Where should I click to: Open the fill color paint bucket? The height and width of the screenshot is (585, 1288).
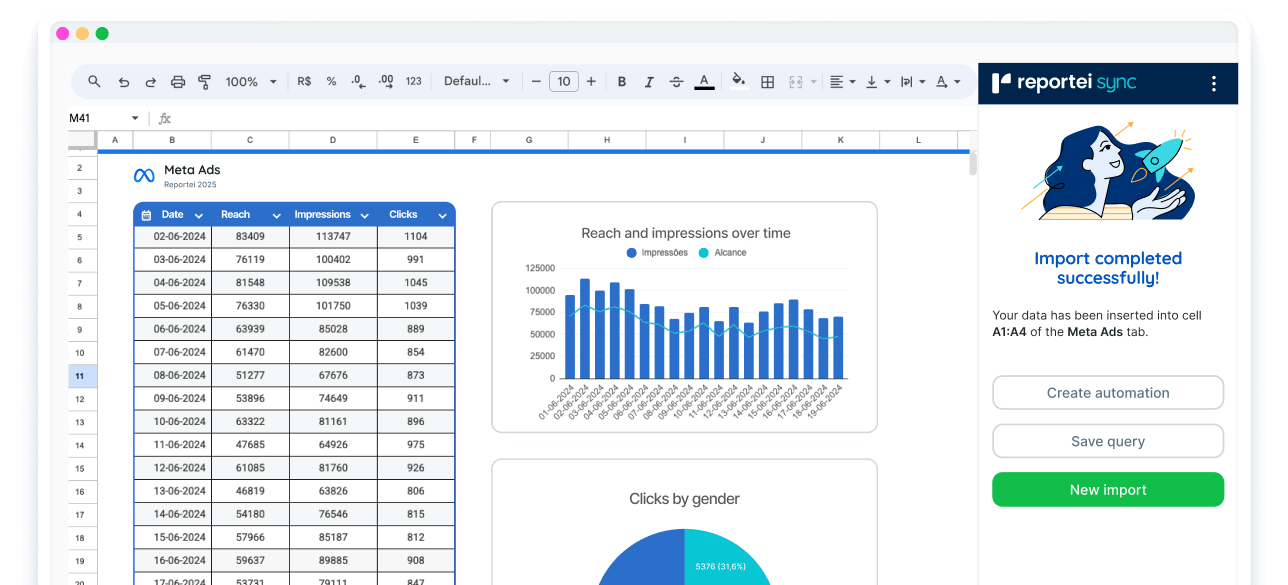(738, 81)
